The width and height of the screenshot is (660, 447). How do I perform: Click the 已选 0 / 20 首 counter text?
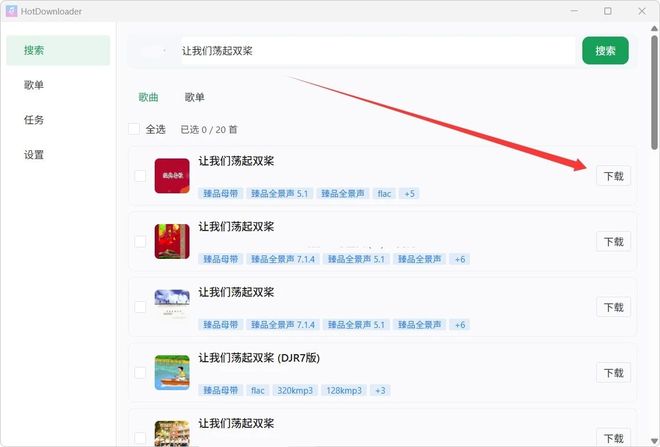209,129
